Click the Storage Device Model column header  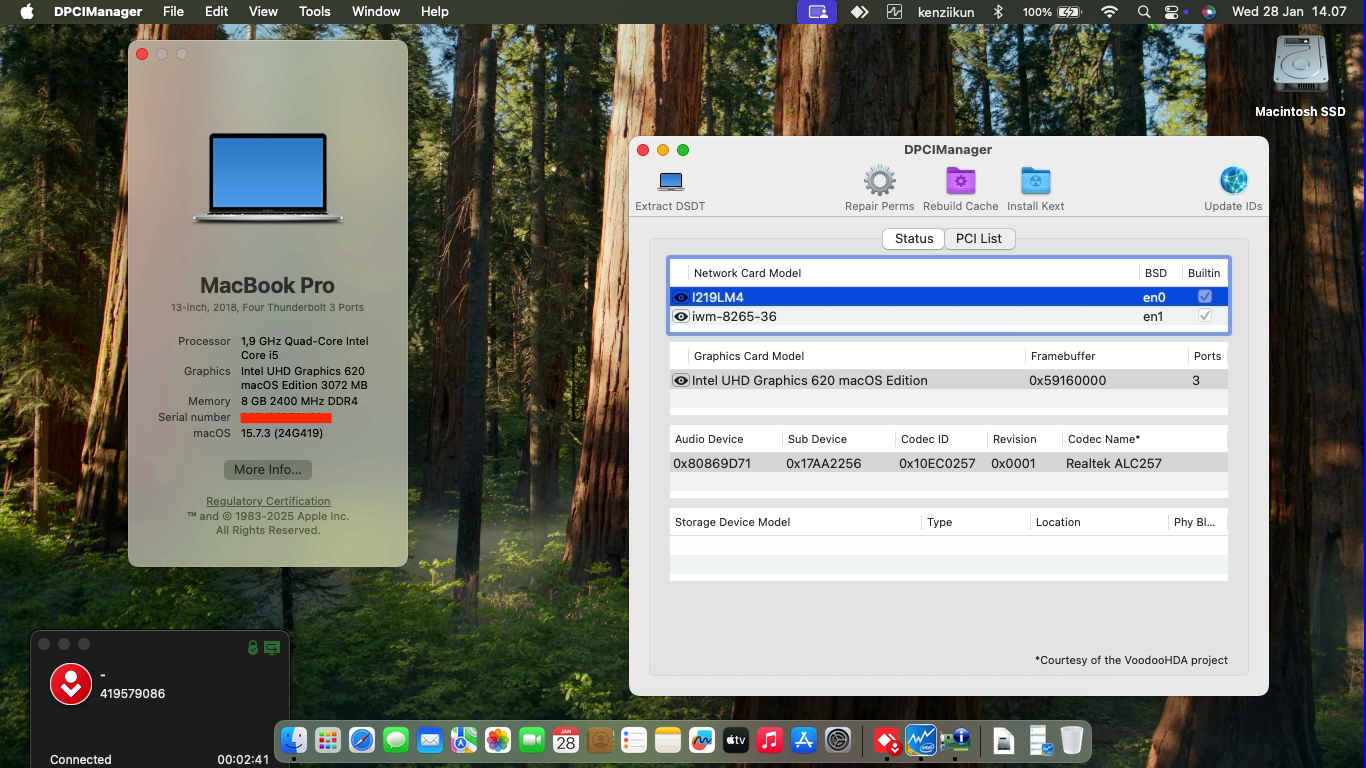tap(732, 522)
